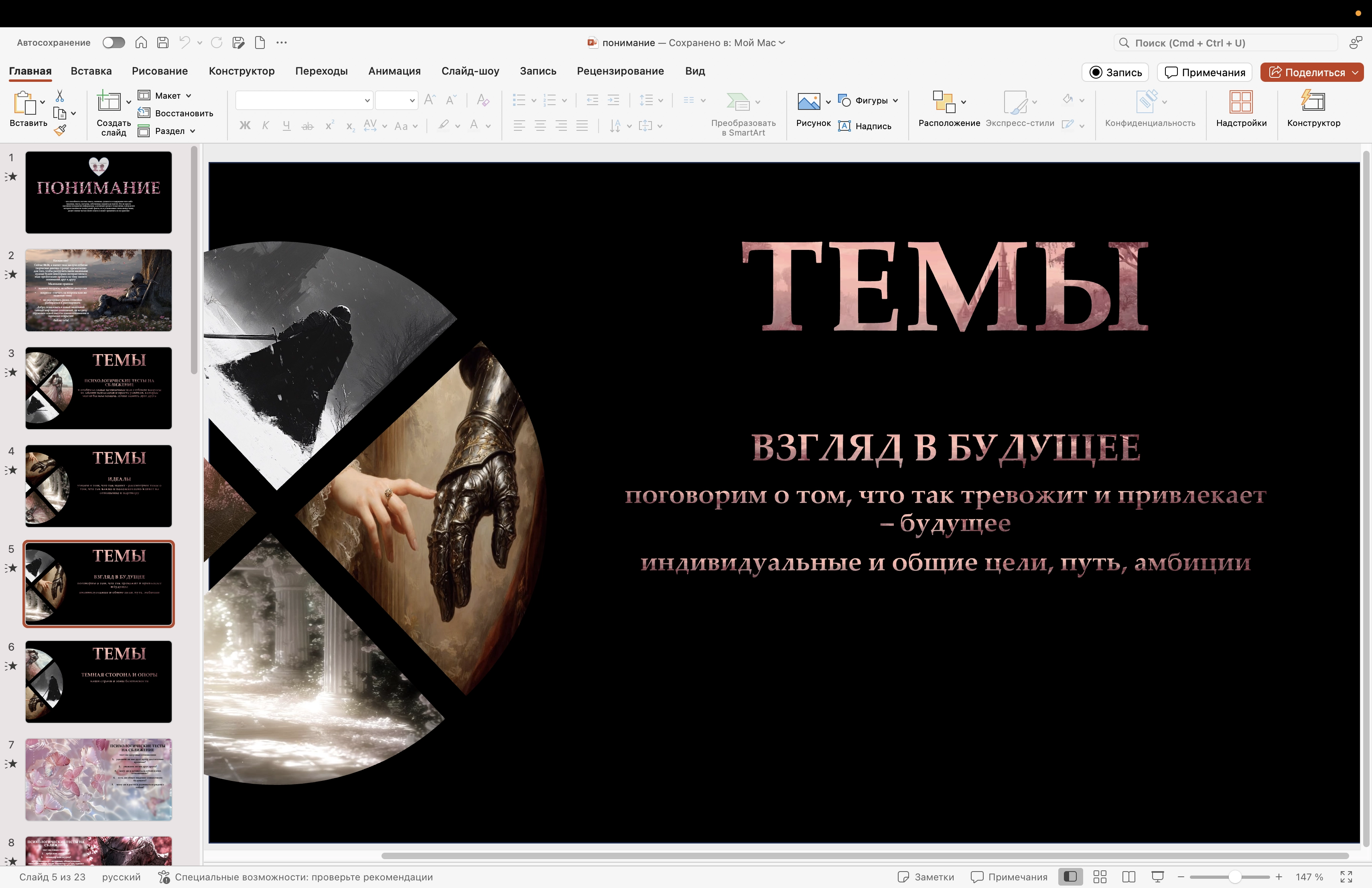Open the font size combo box
Image resolution: width=1372 pixels, height=888 pixels.
pos(397,100)
